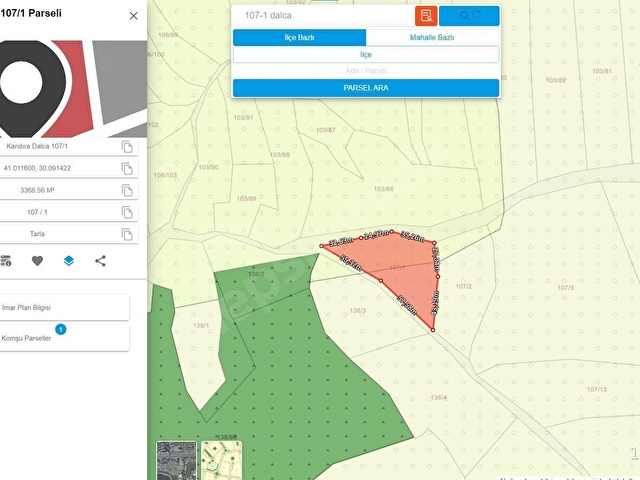The image size is (640, 480).
Task: Copy the 3368.56 M² area value
Action: coord(127,190)
